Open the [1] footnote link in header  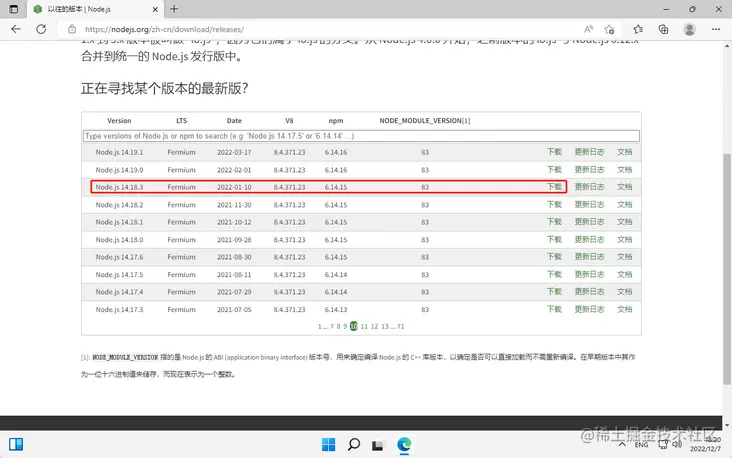coord(466,120)
